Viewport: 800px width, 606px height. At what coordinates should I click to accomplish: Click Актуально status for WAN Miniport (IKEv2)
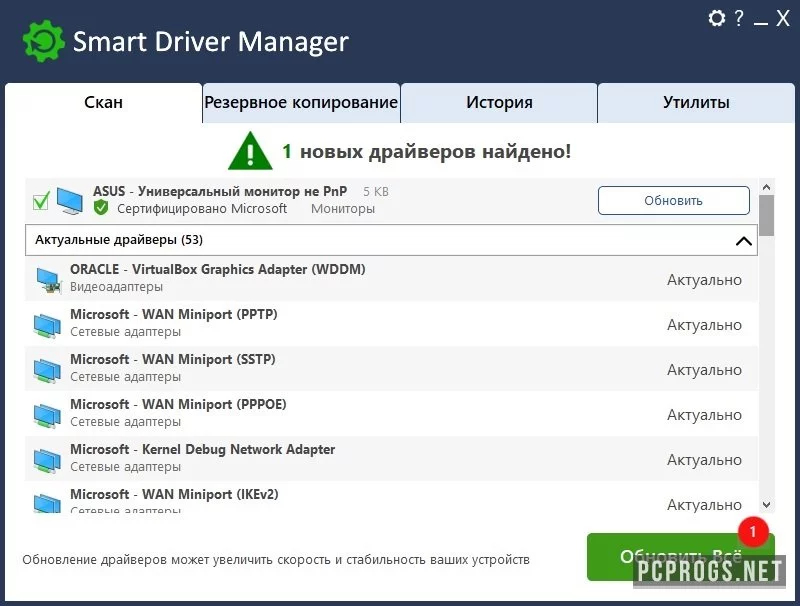click(x=704, y=504)
